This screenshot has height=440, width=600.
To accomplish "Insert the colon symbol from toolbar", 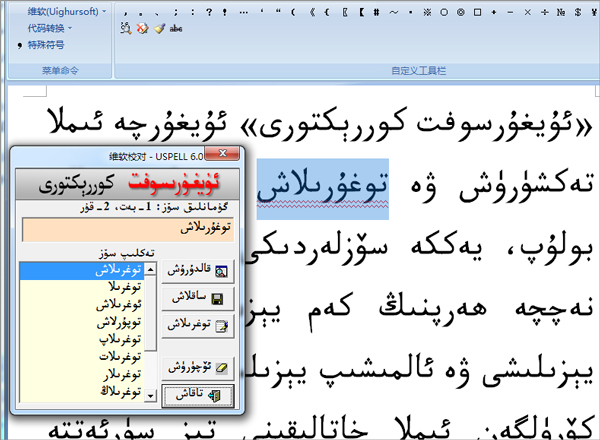I will pyautogui.click(x=192, y=13).
